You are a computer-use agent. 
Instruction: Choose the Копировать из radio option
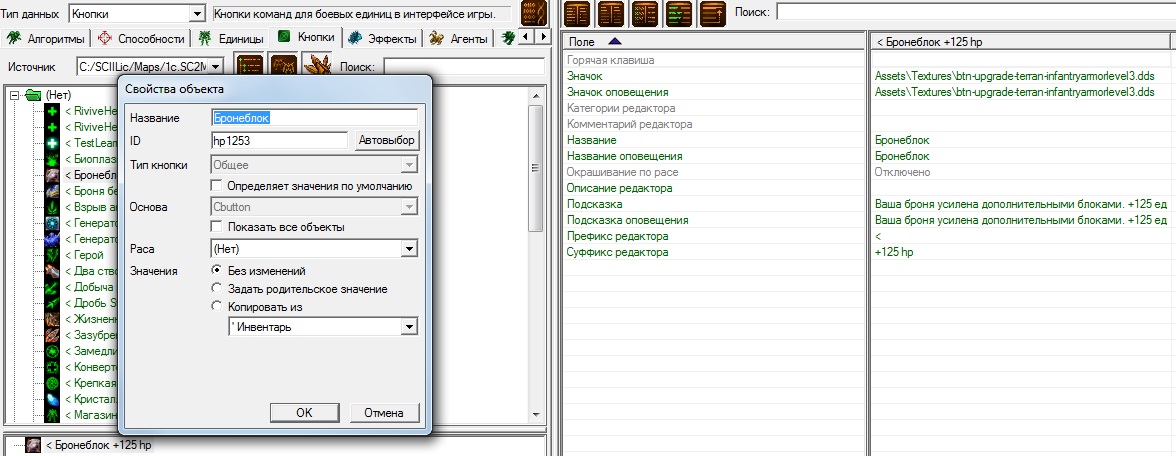[x=217, y=307]
